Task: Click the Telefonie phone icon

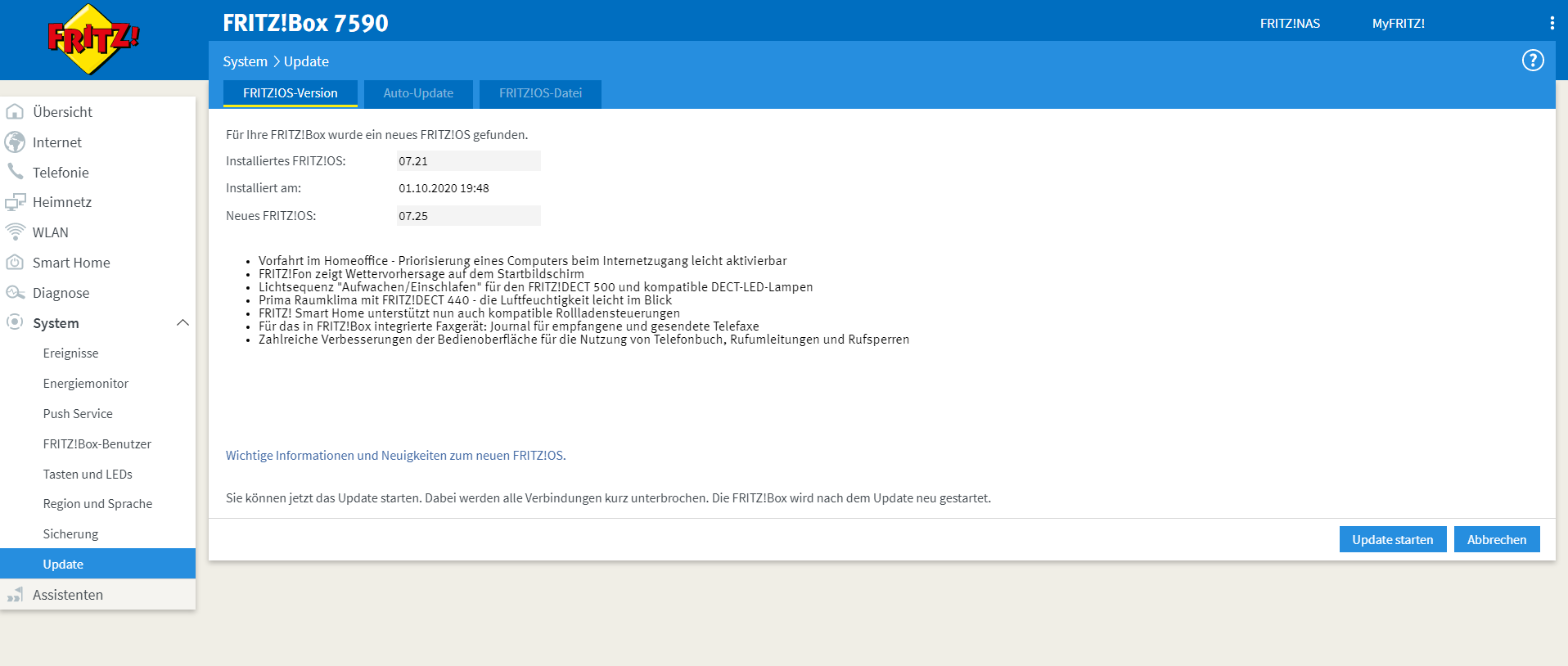Action: tap(15, 171)
